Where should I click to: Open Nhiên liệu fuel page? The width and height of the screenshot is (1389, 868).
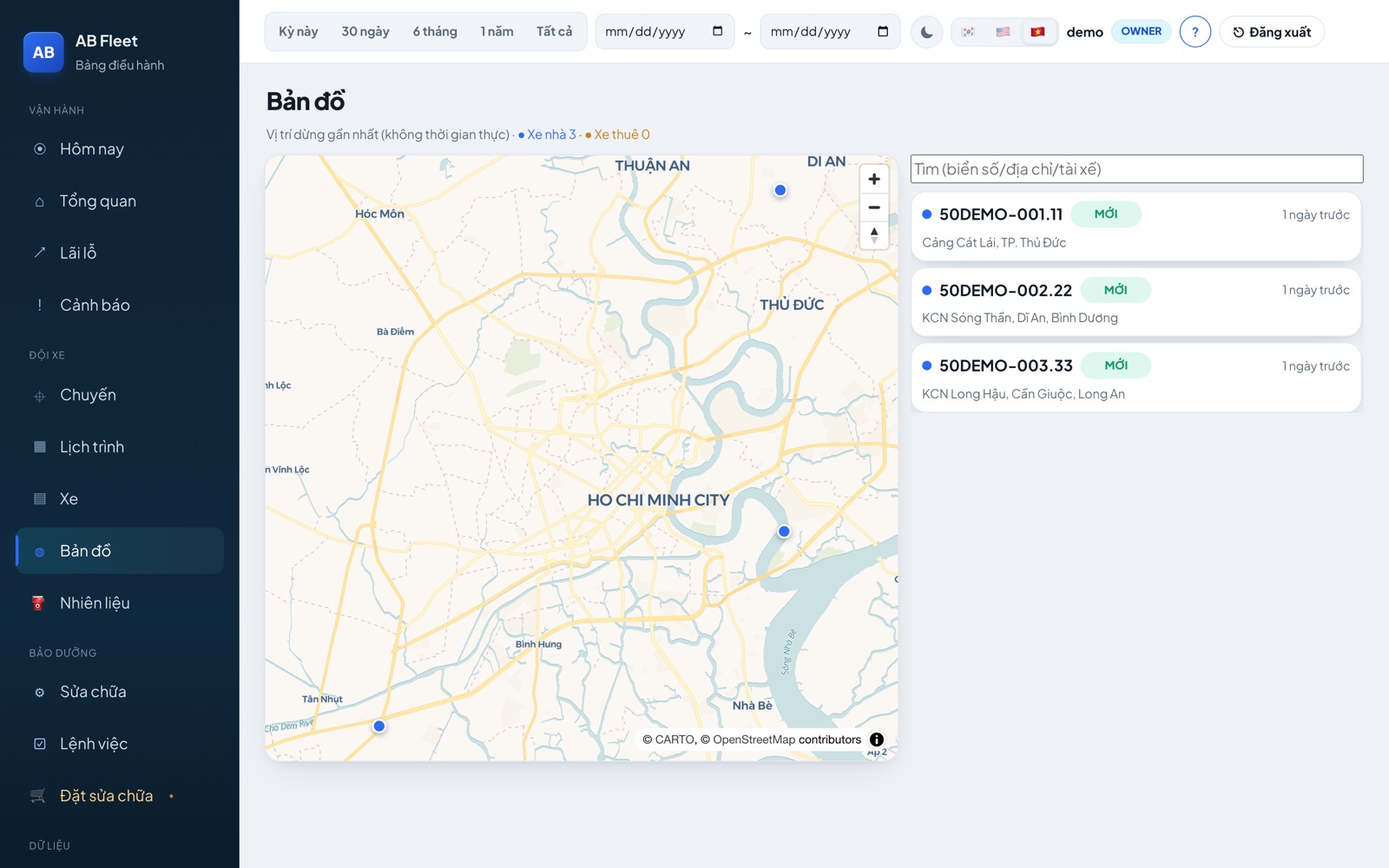(x=120, y=603)
